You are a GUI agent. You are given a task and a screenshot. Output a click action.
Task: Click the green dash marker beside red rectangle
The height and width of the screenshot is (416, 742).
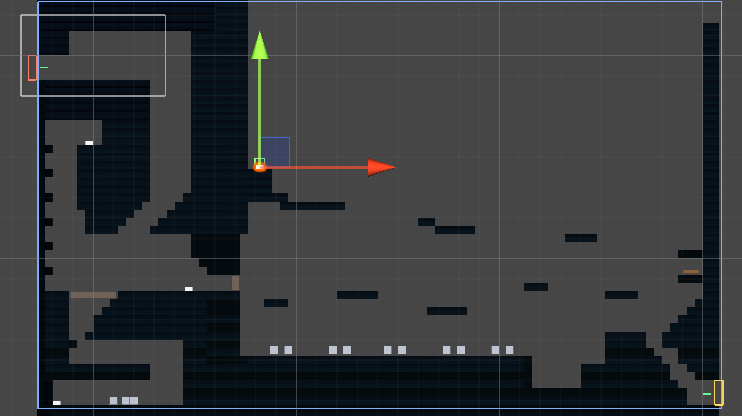[44, 68]
